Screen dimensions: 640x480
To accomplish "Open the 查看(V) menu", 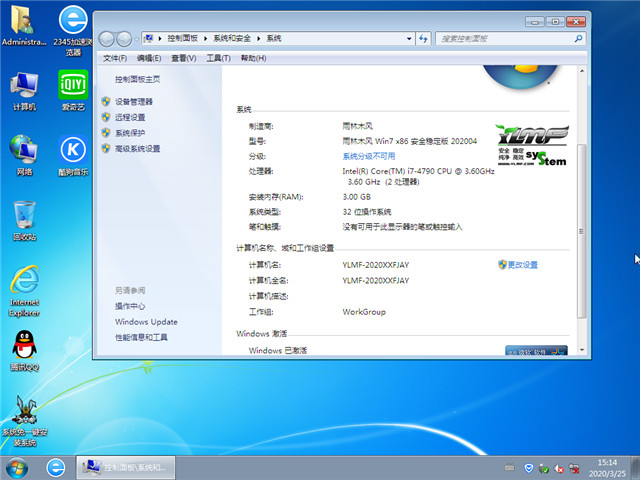I will click(184, 58).
